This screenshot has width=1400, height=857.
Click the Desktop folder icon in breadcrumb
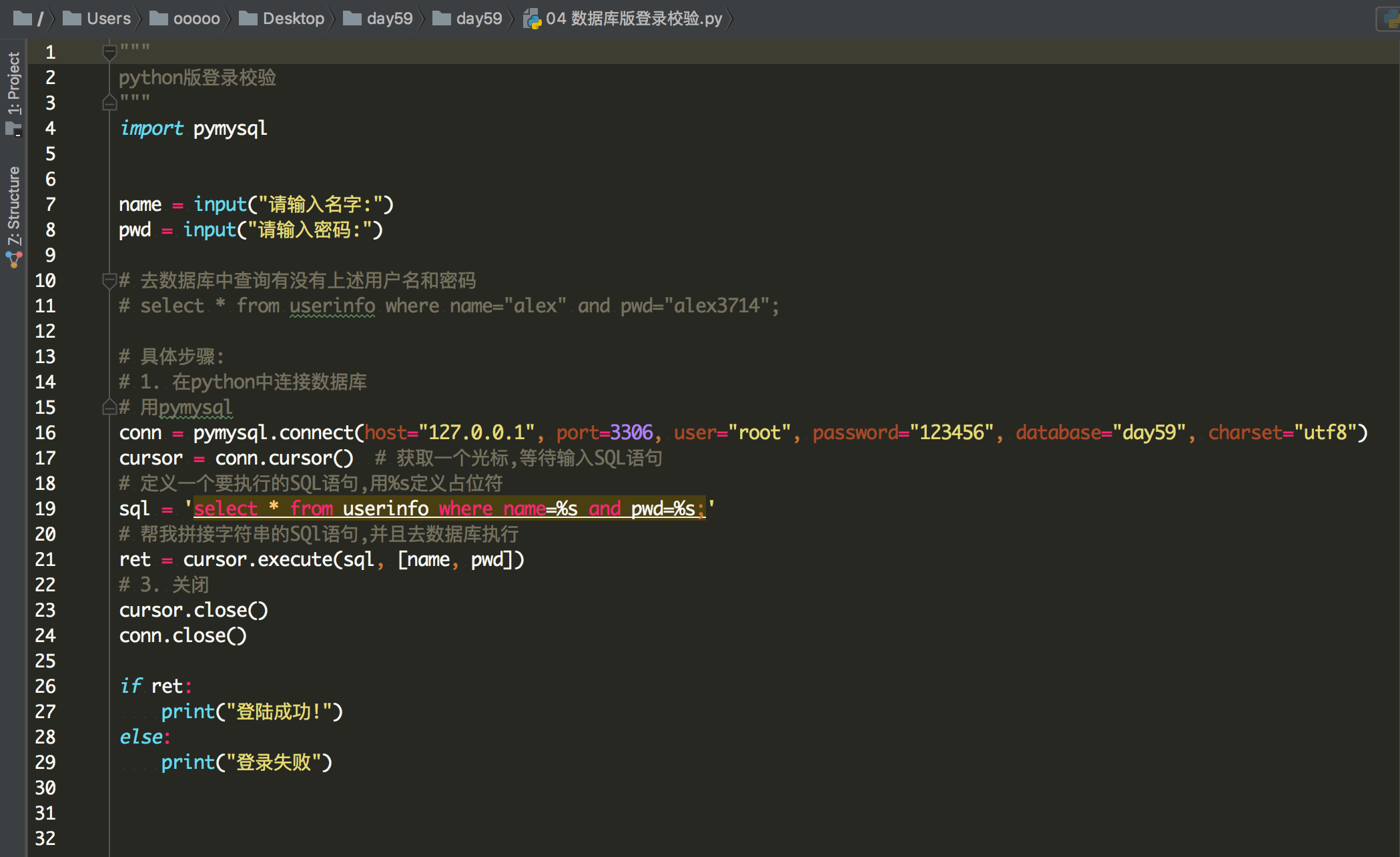[x=248, y=18]
